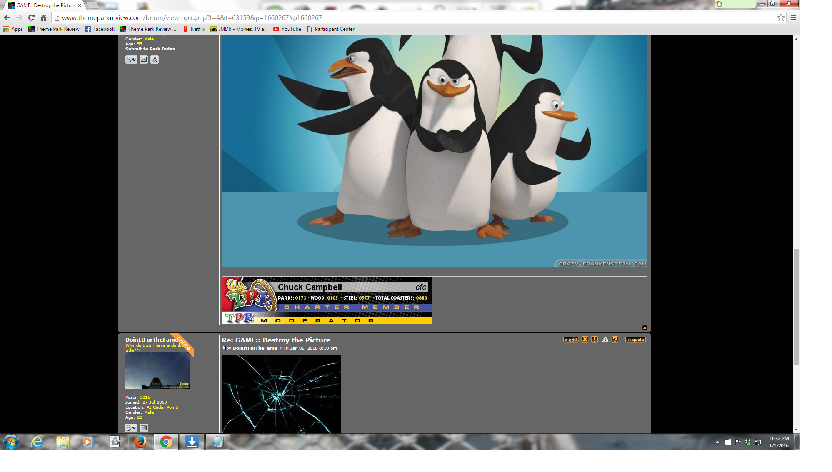Viewport: 832px width, 472px height.
Task: Open the Netflix bookmark
Action: [x=194, y=29]
